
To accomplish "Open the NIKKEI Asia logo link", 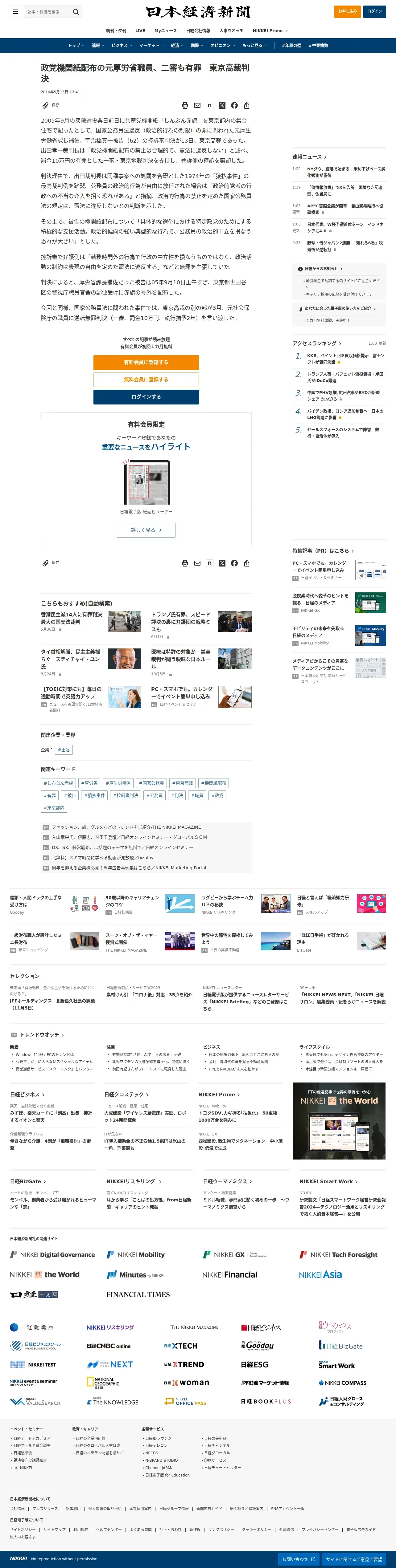I will tap(320, 1274).
